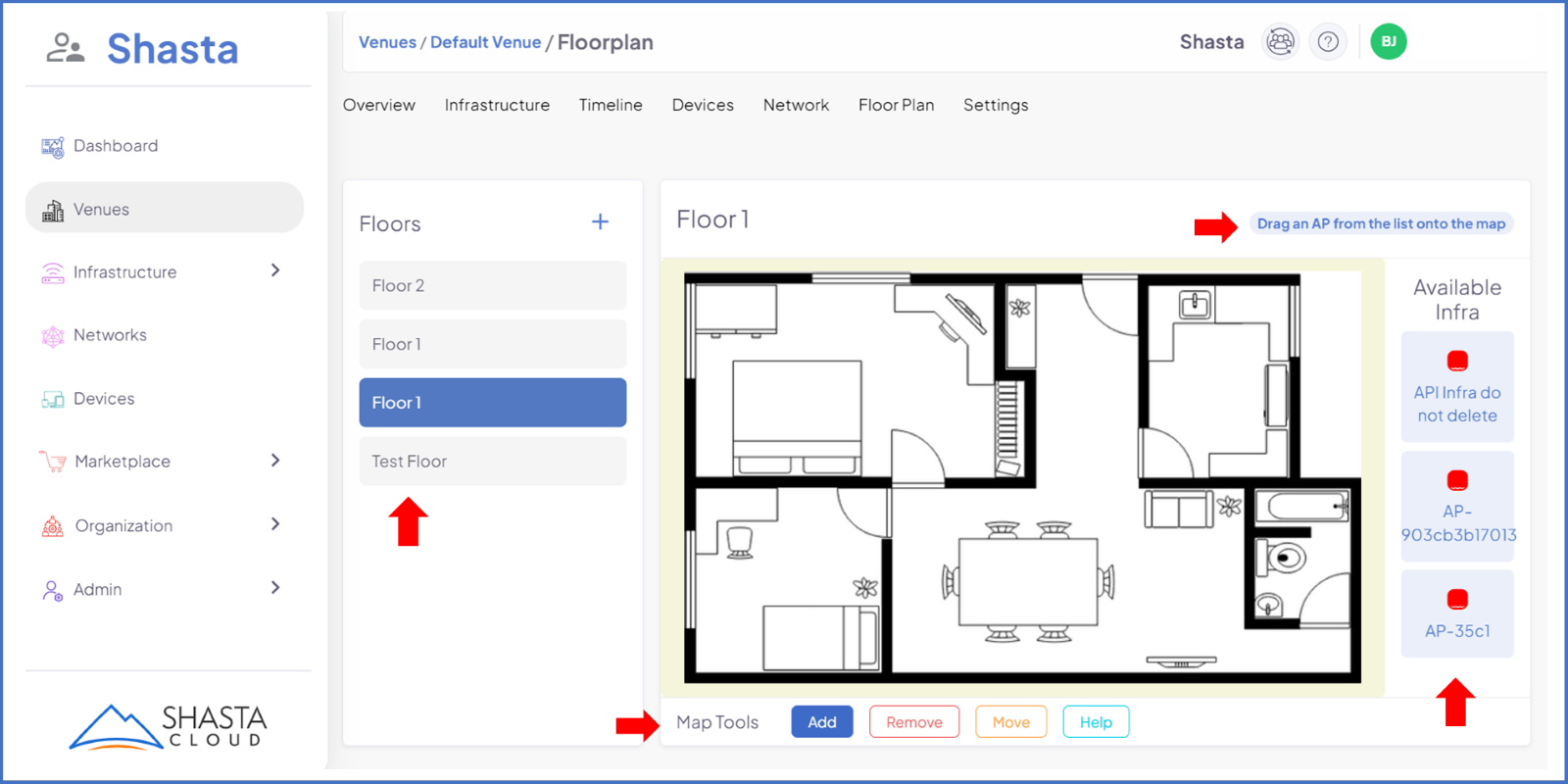Select Test Floor in floors list

pyautogui.click(x=493, y=462)
